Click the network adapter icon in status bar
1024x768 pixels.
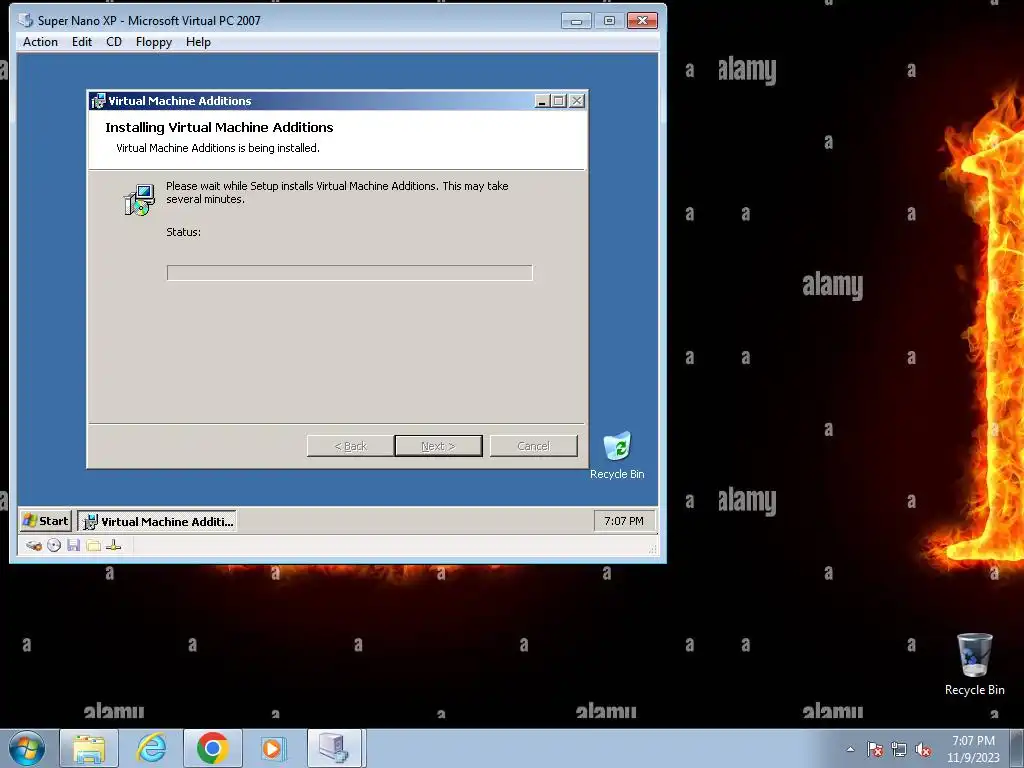[x=114, y=545]
